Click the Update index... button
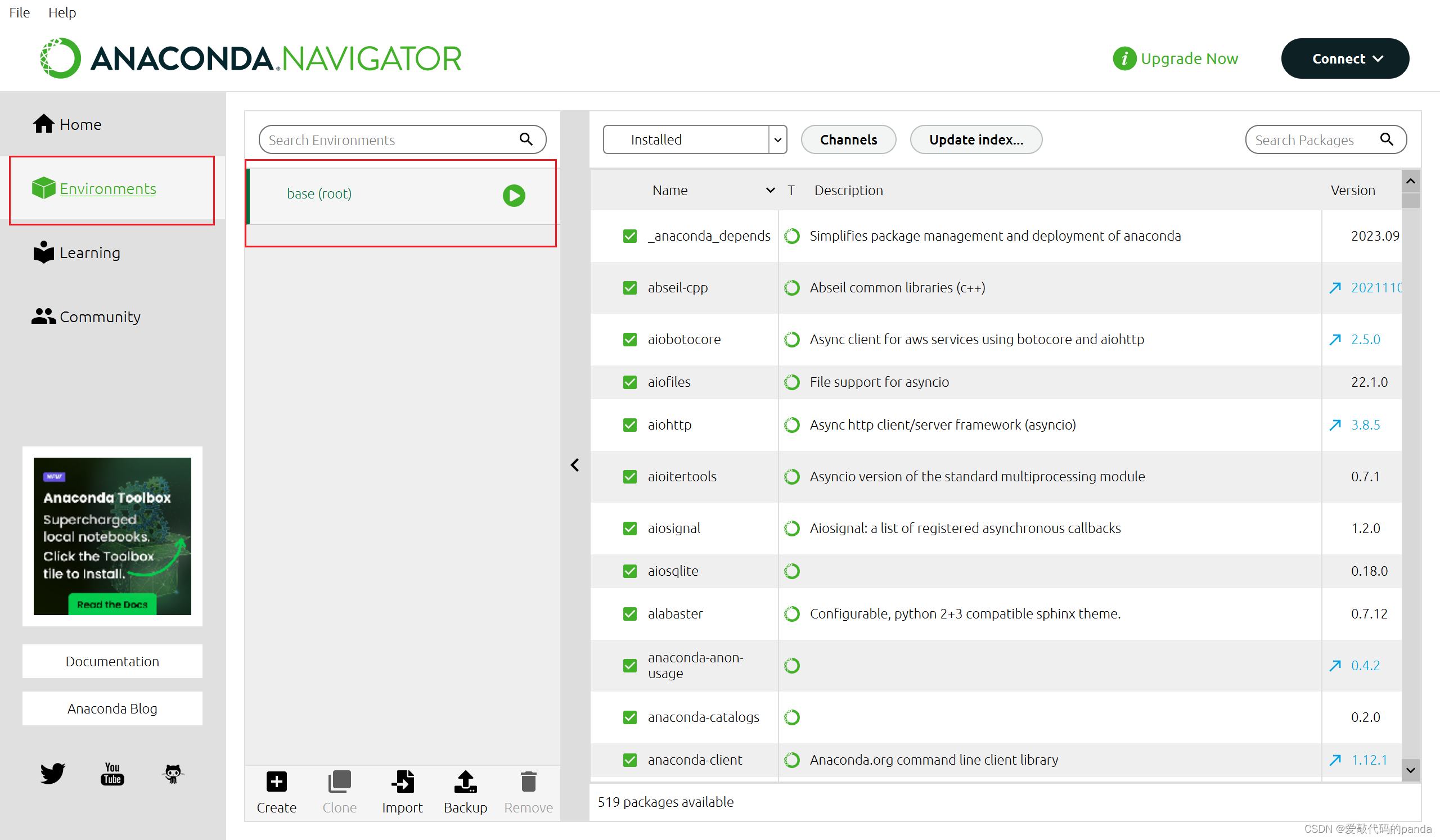 pyautogui.click(x=975, y=139)
